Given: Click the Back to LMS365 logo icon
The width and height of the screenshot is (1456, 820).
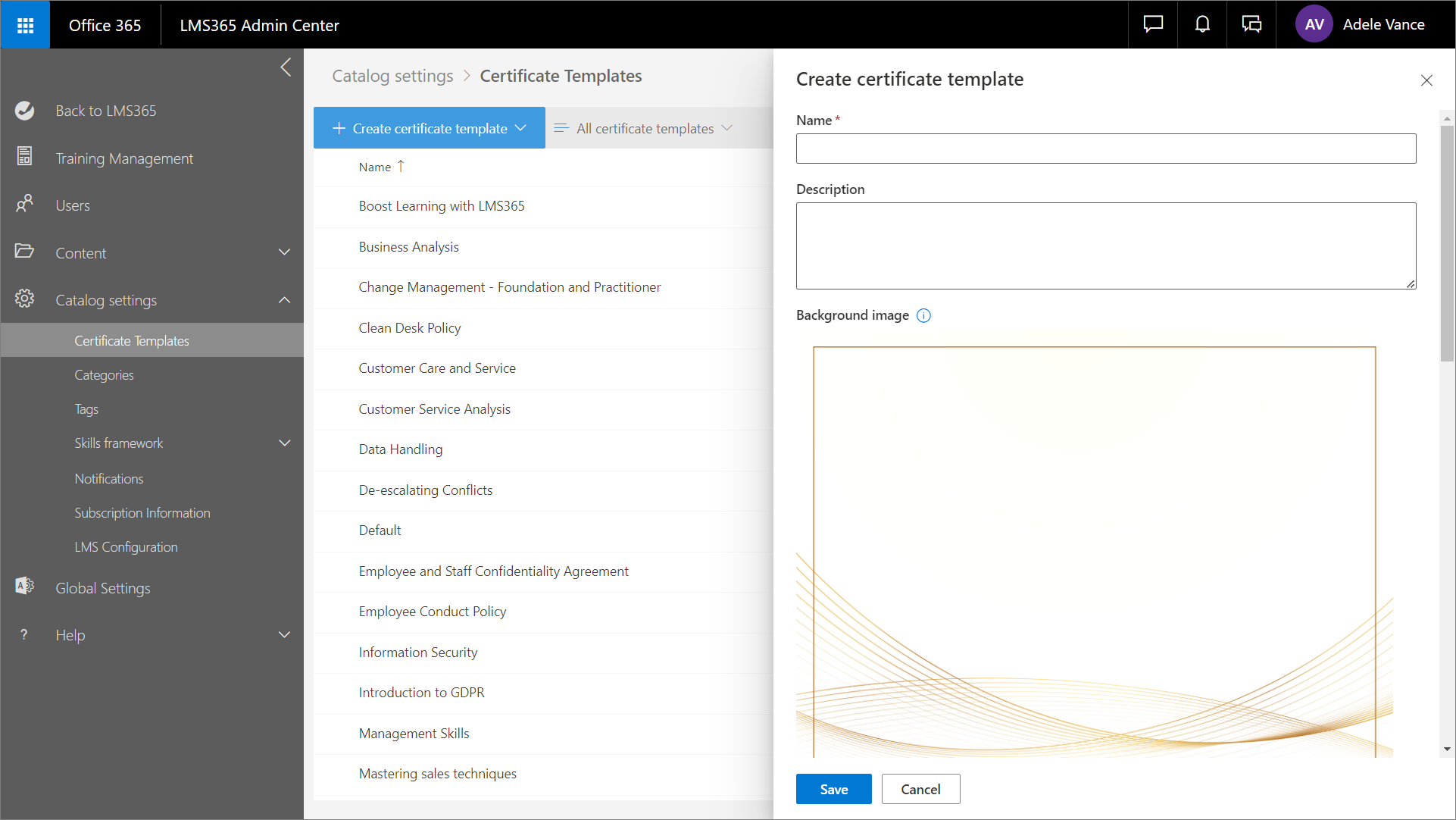Looking at the screenshot, I should [25, 111].
